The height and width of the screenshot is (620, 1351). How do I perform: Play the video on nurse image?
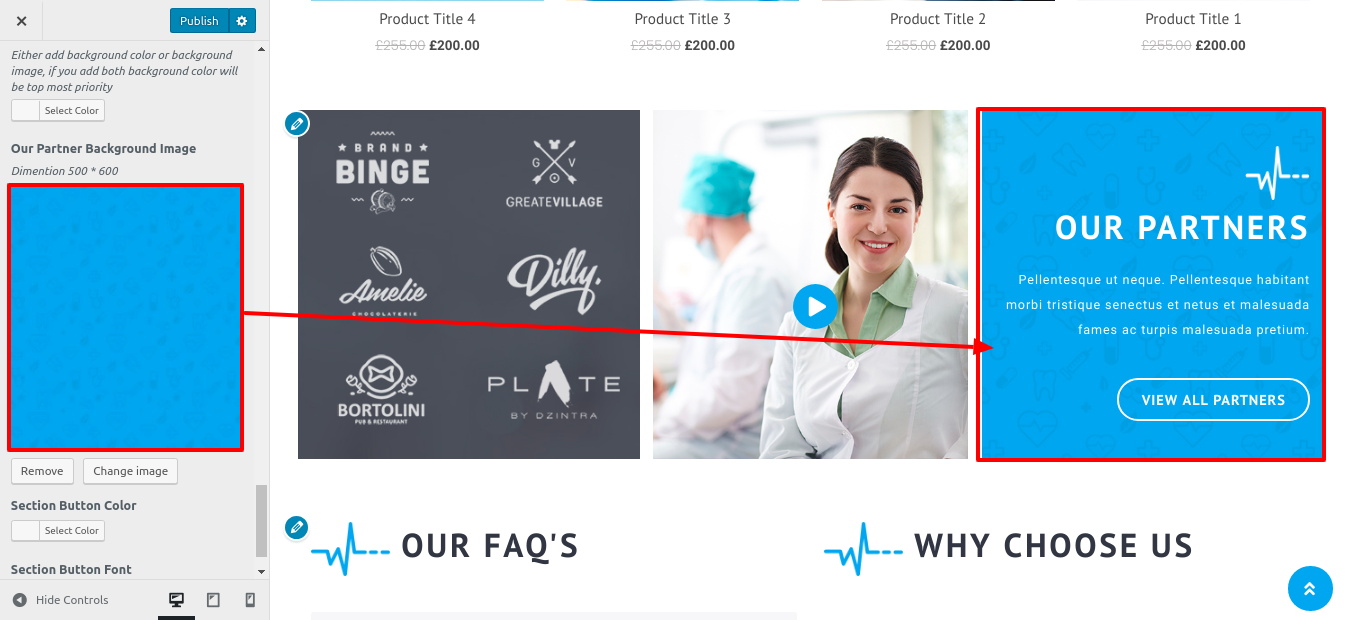(815, 306)
